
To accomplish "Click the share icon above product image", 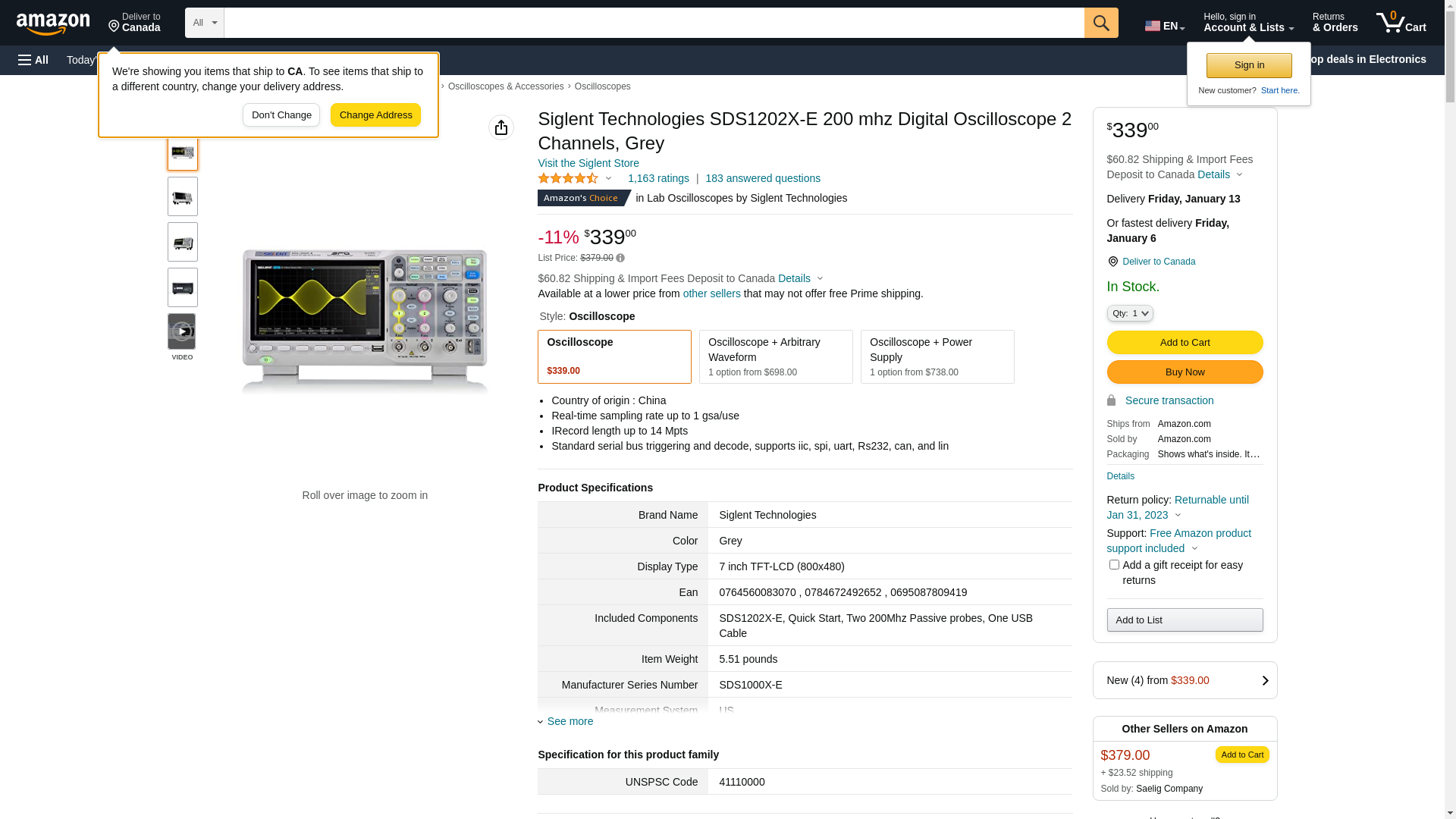I will 500,127.
